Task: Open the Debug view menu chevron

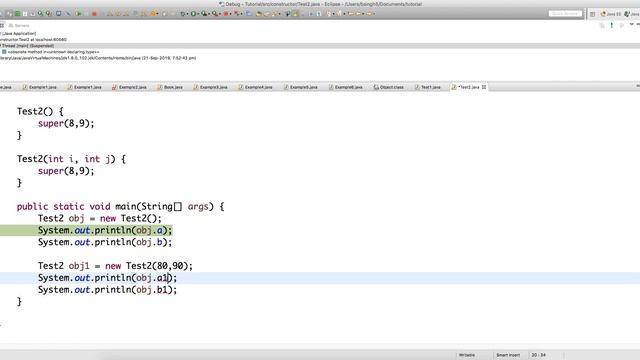Action: tap(631, 25)
